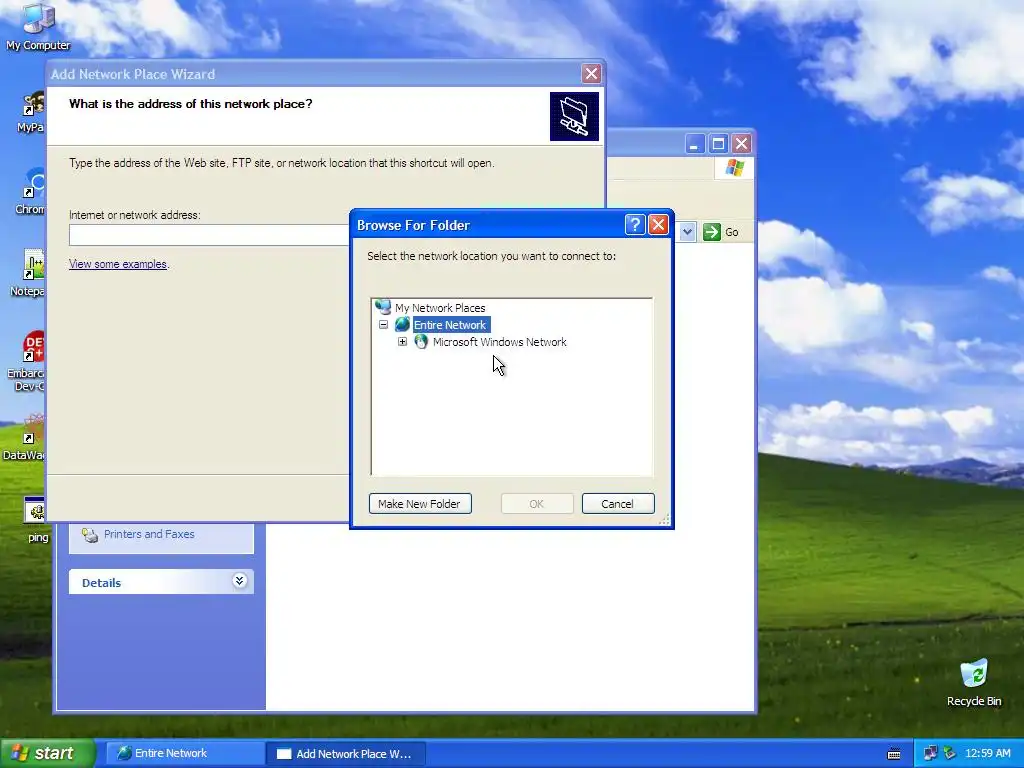Screen dimensions: 1024x768
Task: Click the Browse For Folder resize grip
Action: [664, 519]
